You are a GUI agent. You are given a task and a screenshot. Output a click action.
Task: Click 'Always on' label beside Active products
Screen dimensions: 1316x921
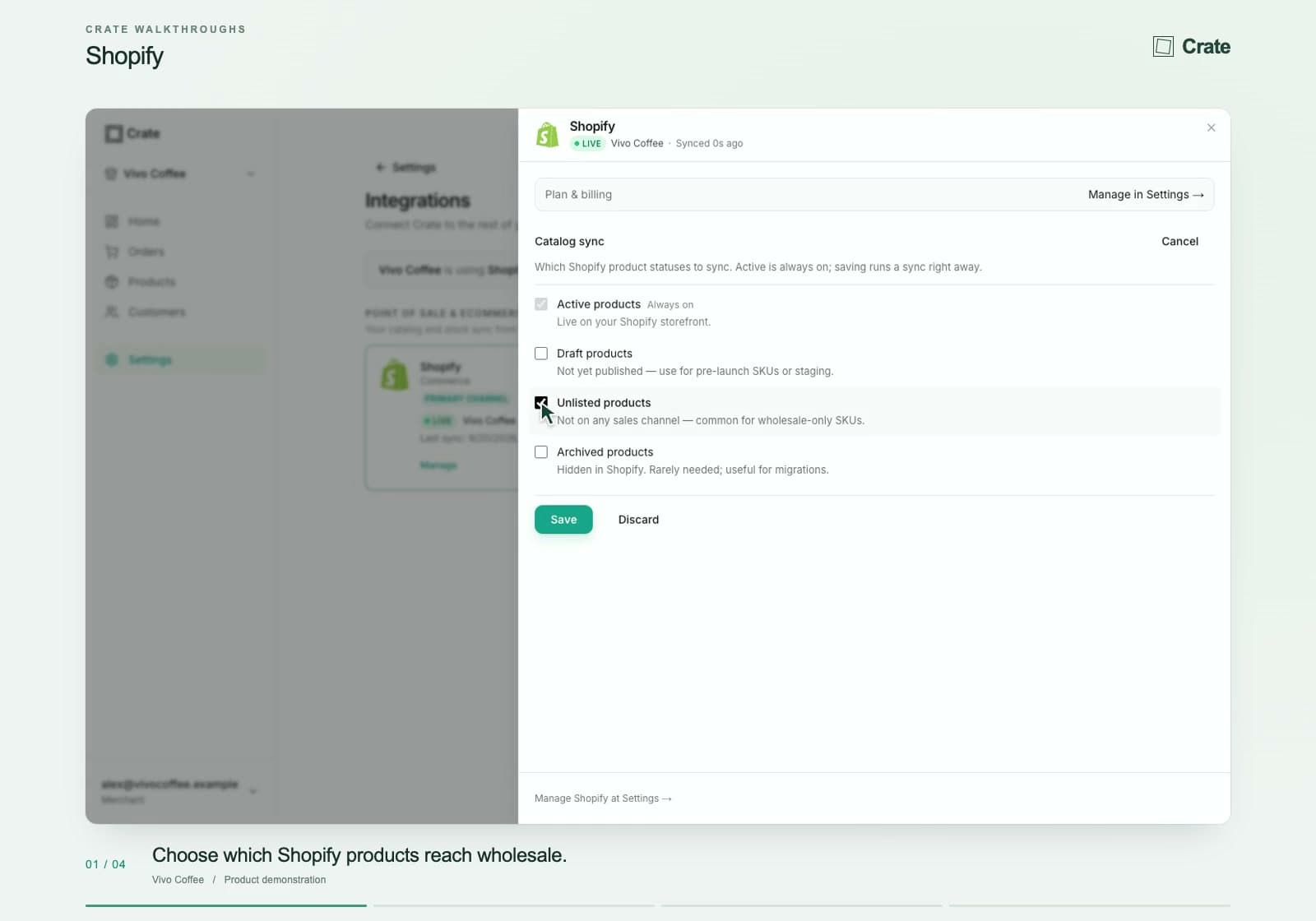(x=670, y=305)
